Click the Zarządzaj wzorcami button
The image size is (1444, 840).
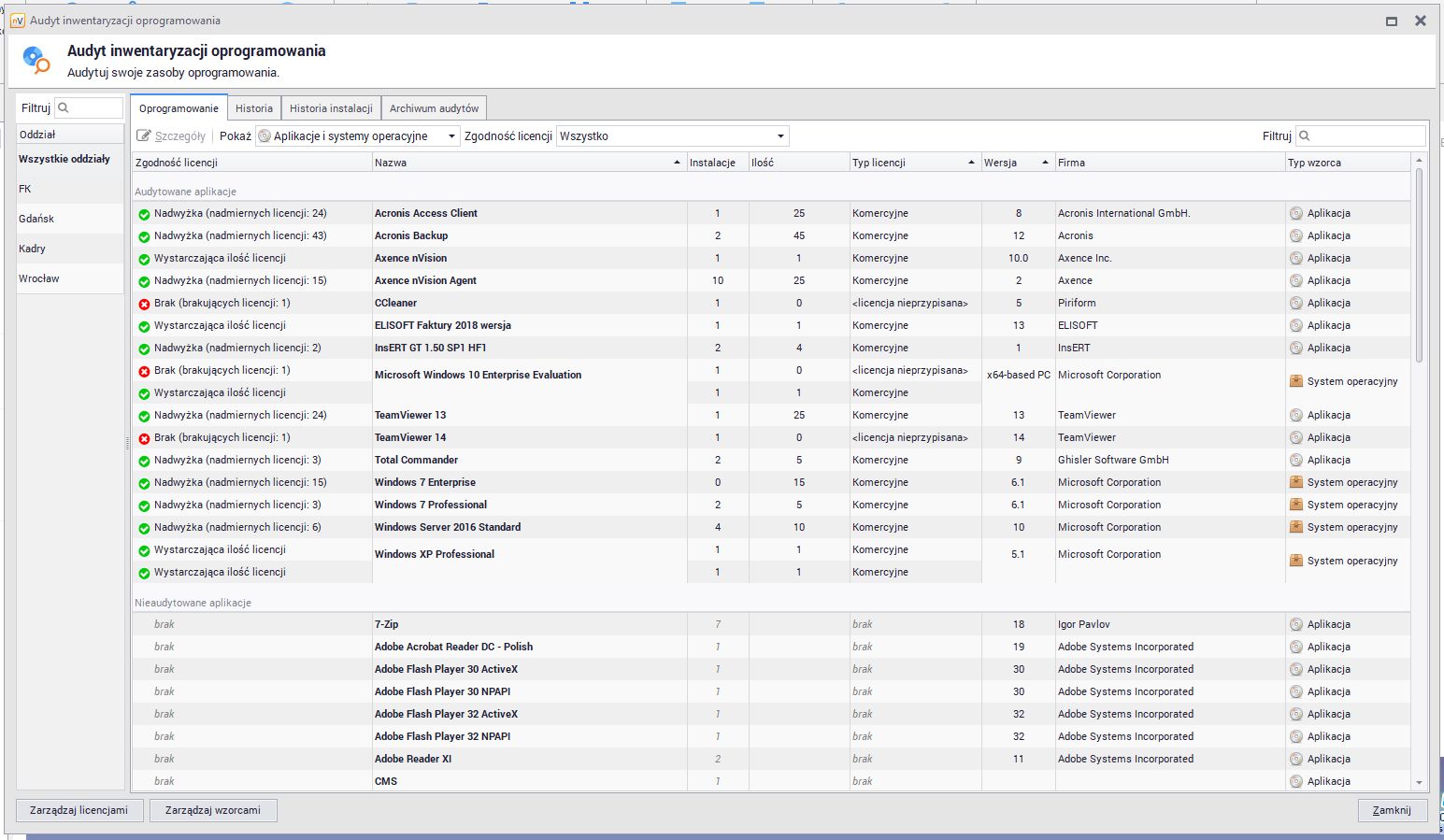(213, 810)
